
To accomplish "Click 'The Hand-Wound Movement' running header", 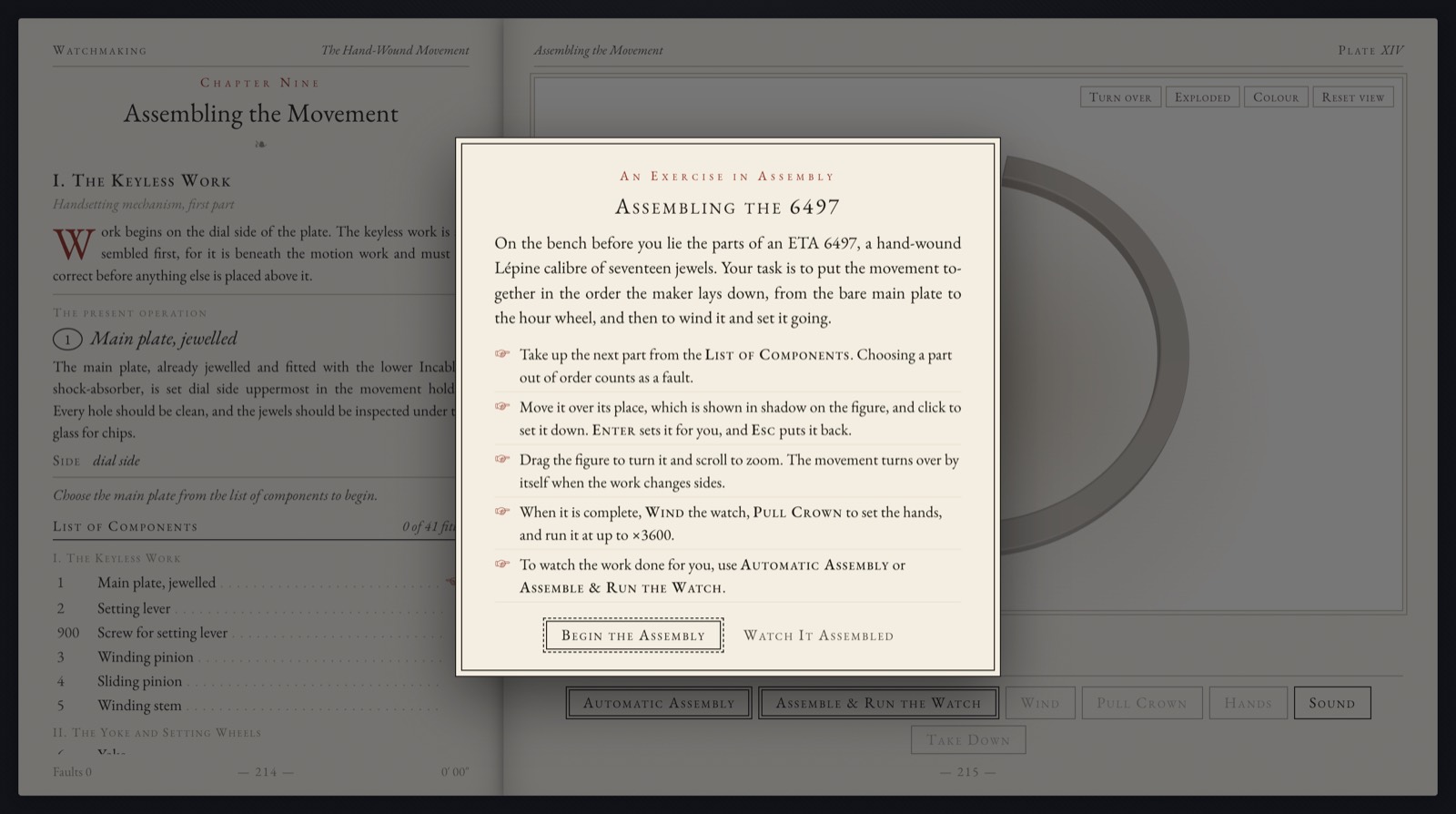I will [x=395, y=50].
